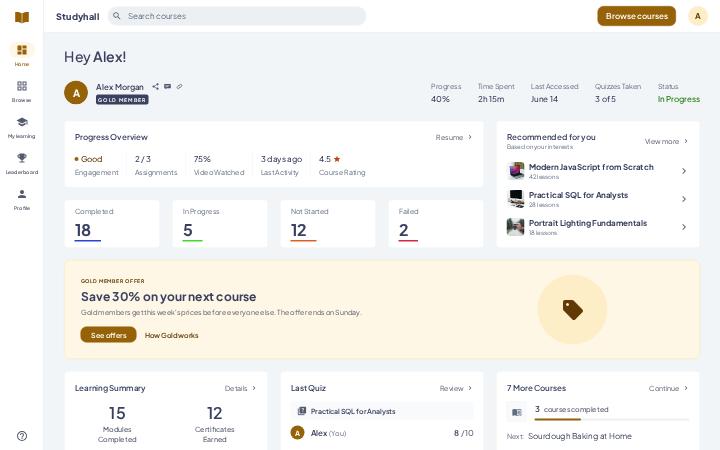The image size is (720, 450).
Task: Click the Sourdough Baking at Home text
Action: [579, 436]
